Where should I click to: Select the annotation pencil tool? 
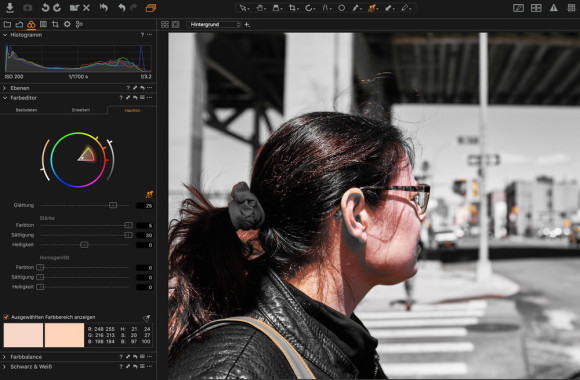point(406,8)
